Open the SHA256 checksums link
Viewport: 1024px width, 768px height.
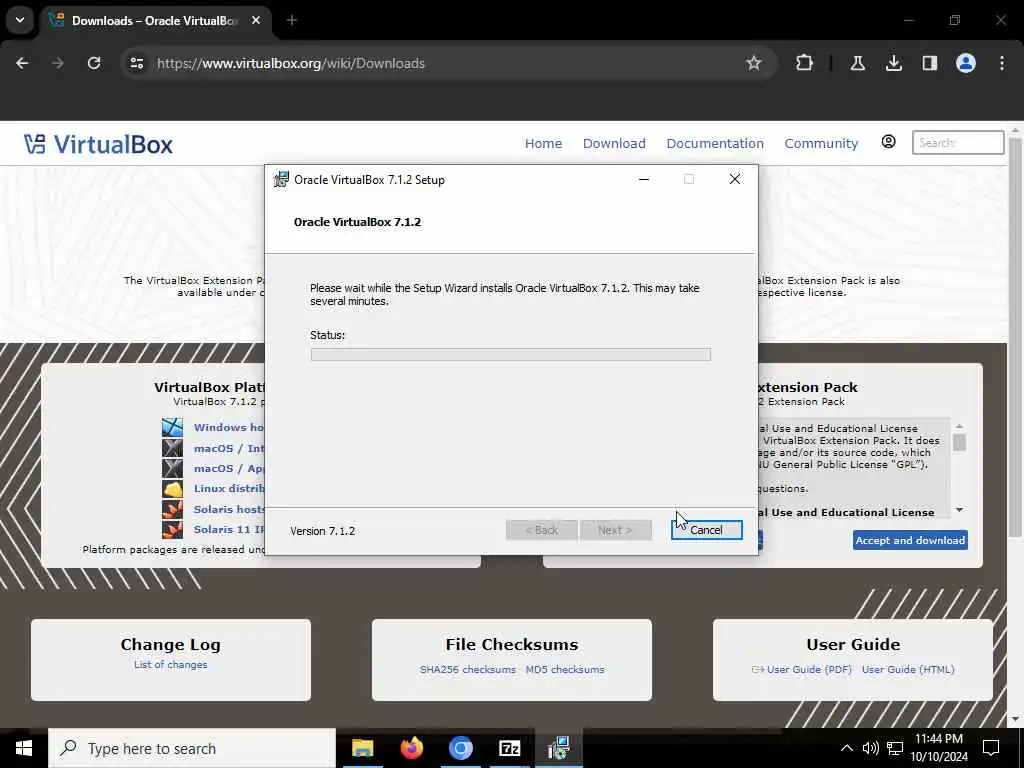[468, 669]
